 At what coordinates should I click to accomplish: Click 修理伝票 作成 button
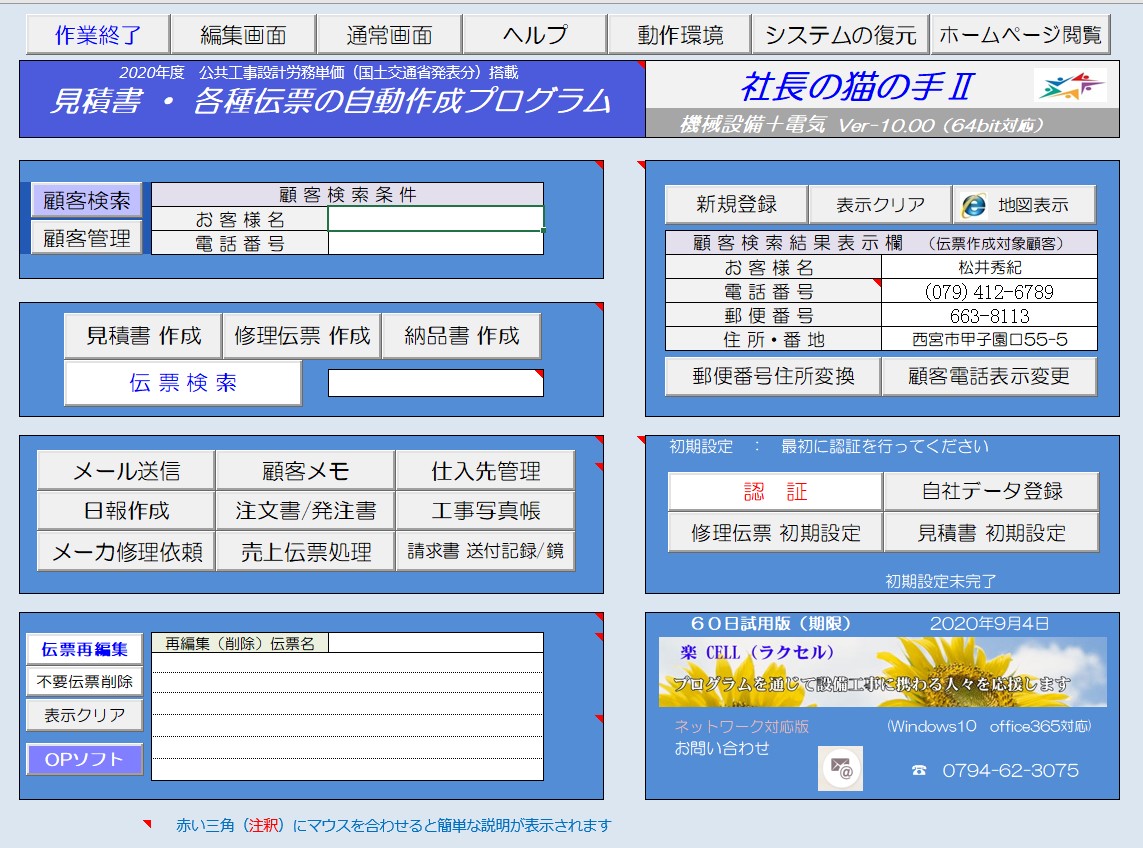coord(302,335)
